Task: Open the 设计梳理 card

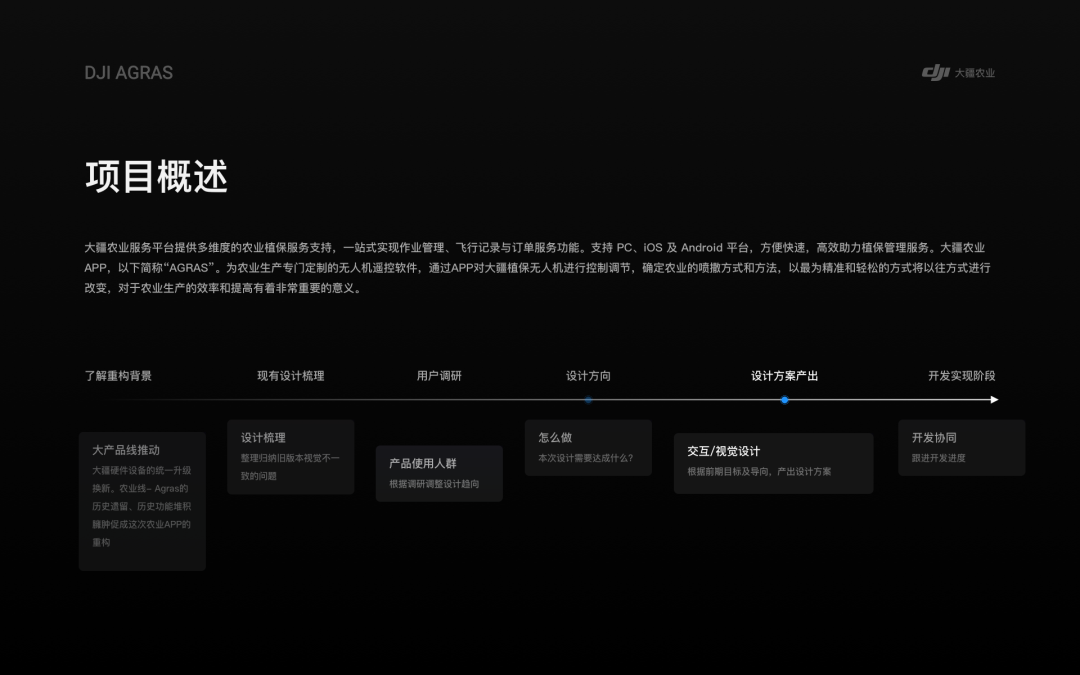Action: click(x=291, y=457)
